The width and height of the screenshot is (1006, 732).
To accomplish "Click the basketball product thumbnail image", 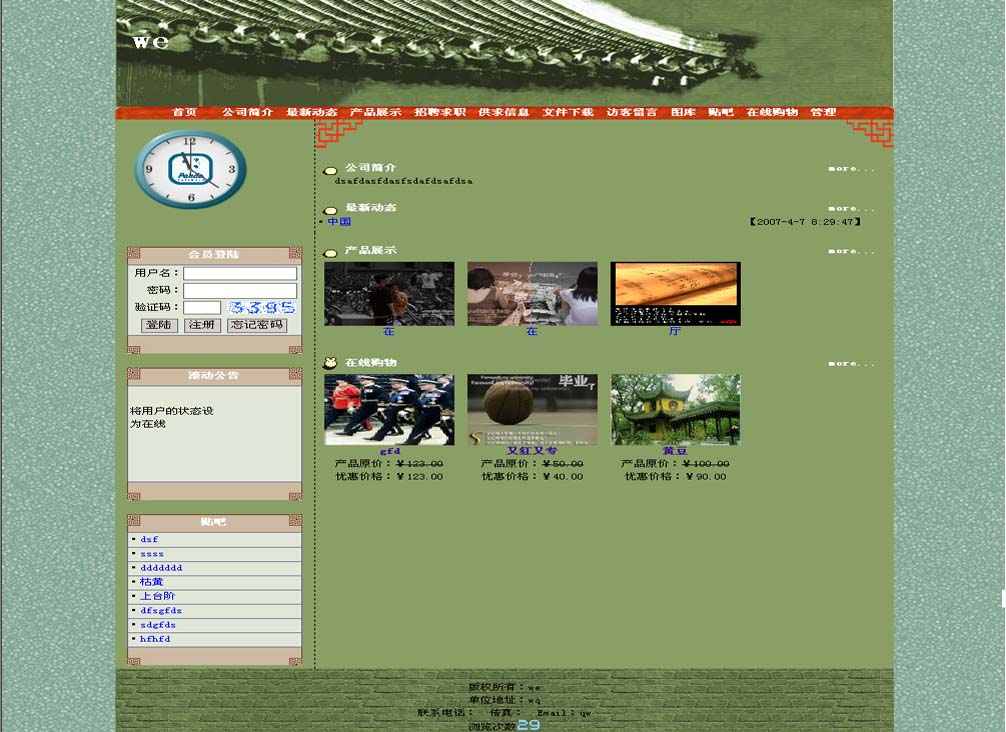I will [532, 410].
